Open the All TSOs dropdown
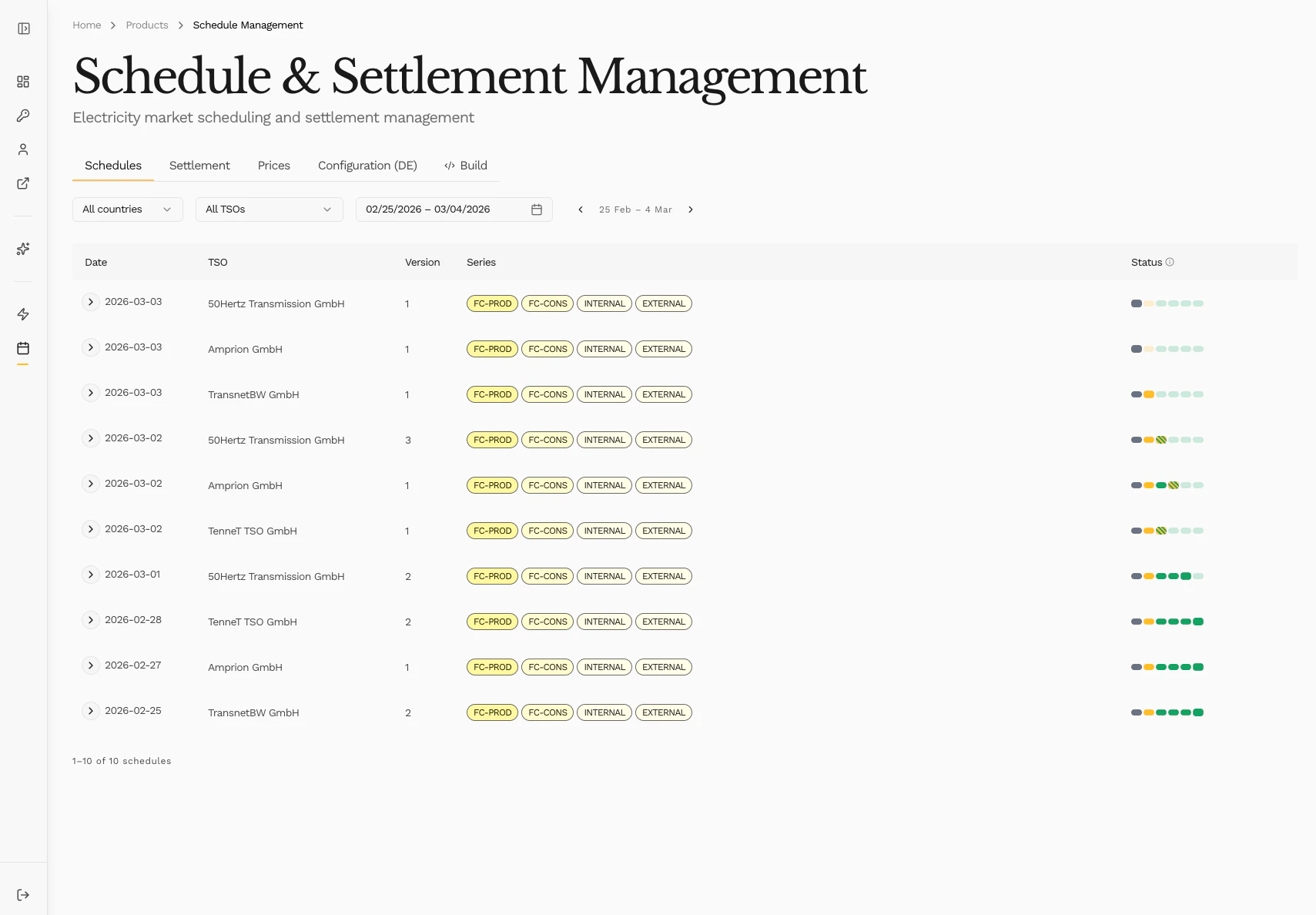1316x915 pixels. click(x=269, y=209)
